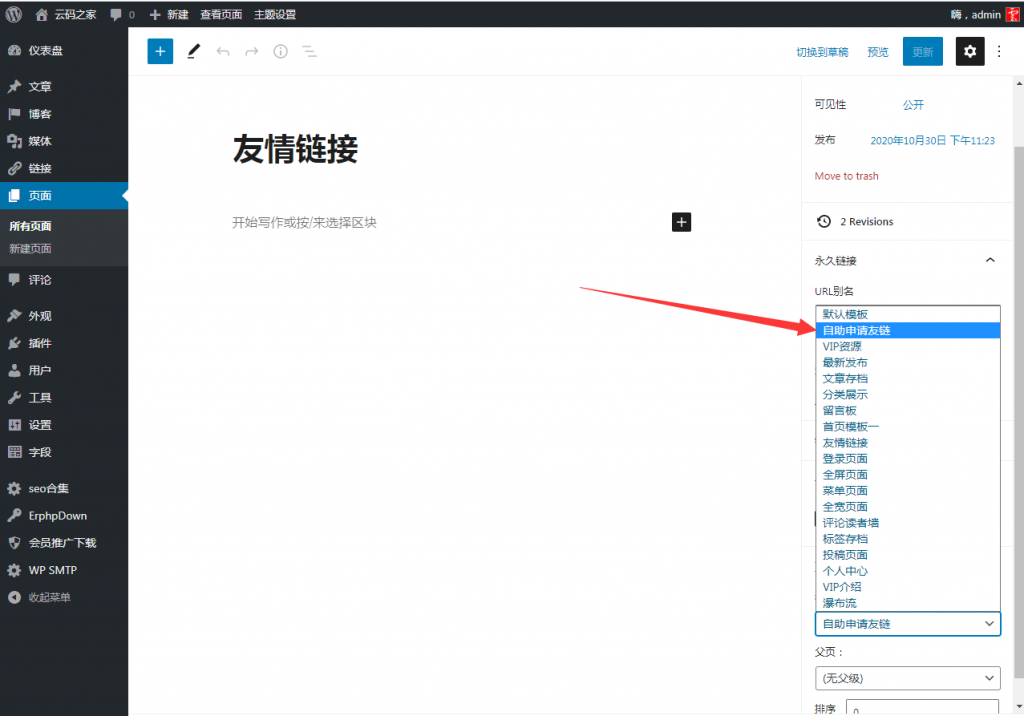Click the redo arrow in toolbar
This screenshot has height=716, width=1024.
click(x=252, y=52)
